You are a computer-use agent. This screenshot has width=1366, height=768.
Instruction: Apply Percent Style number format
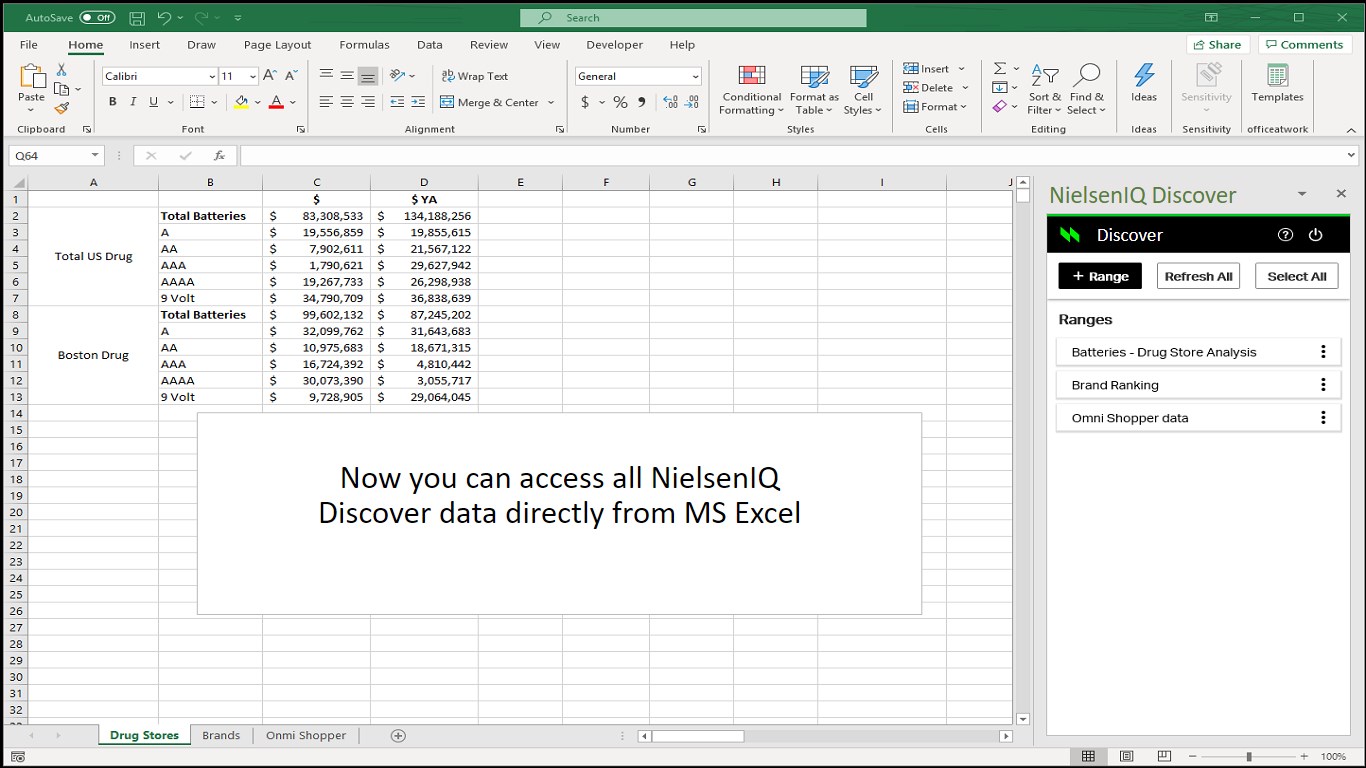point(620,102)
